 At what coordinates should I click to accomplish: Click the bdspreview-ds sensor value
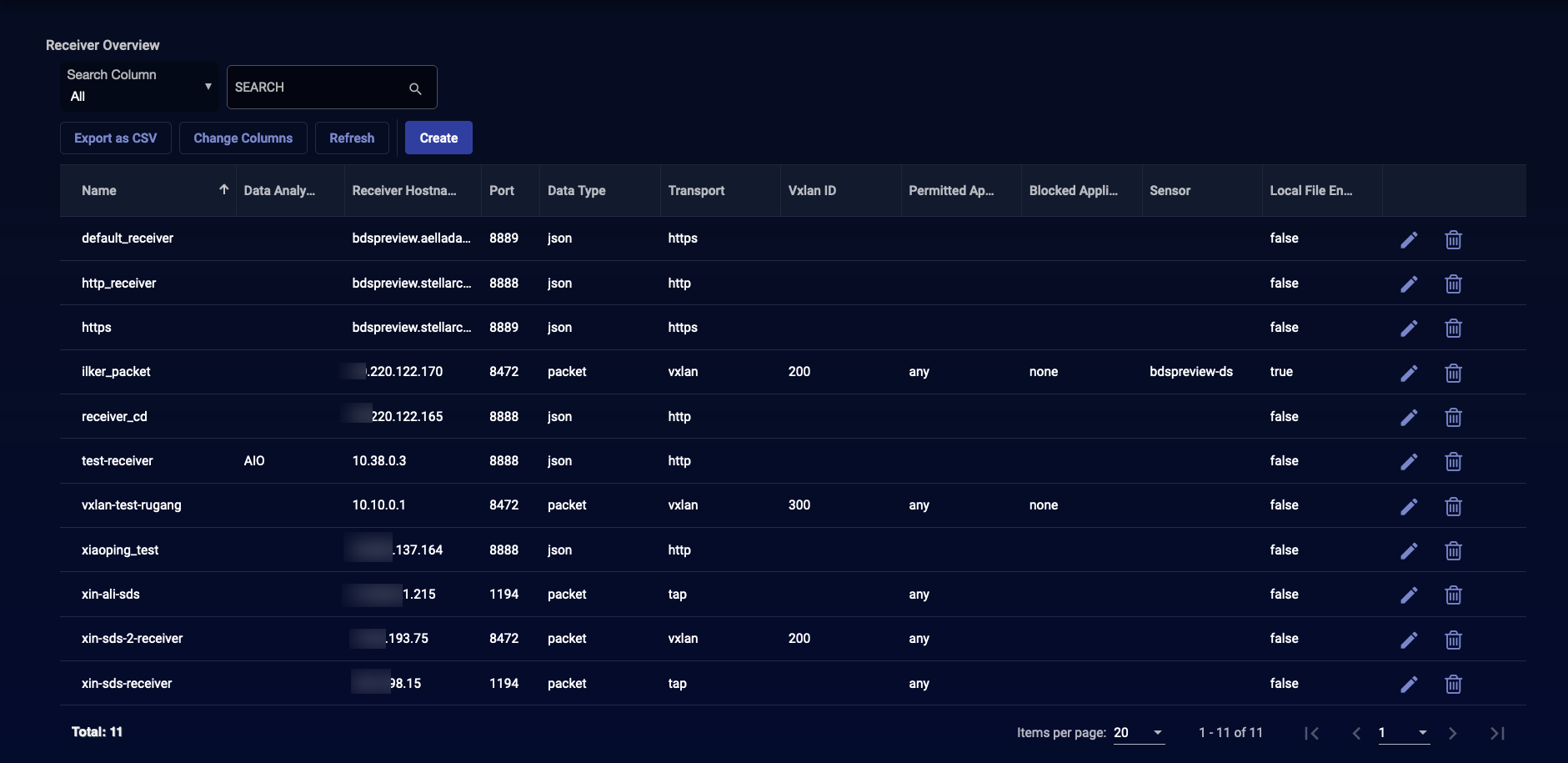(x=1191, y=372)
